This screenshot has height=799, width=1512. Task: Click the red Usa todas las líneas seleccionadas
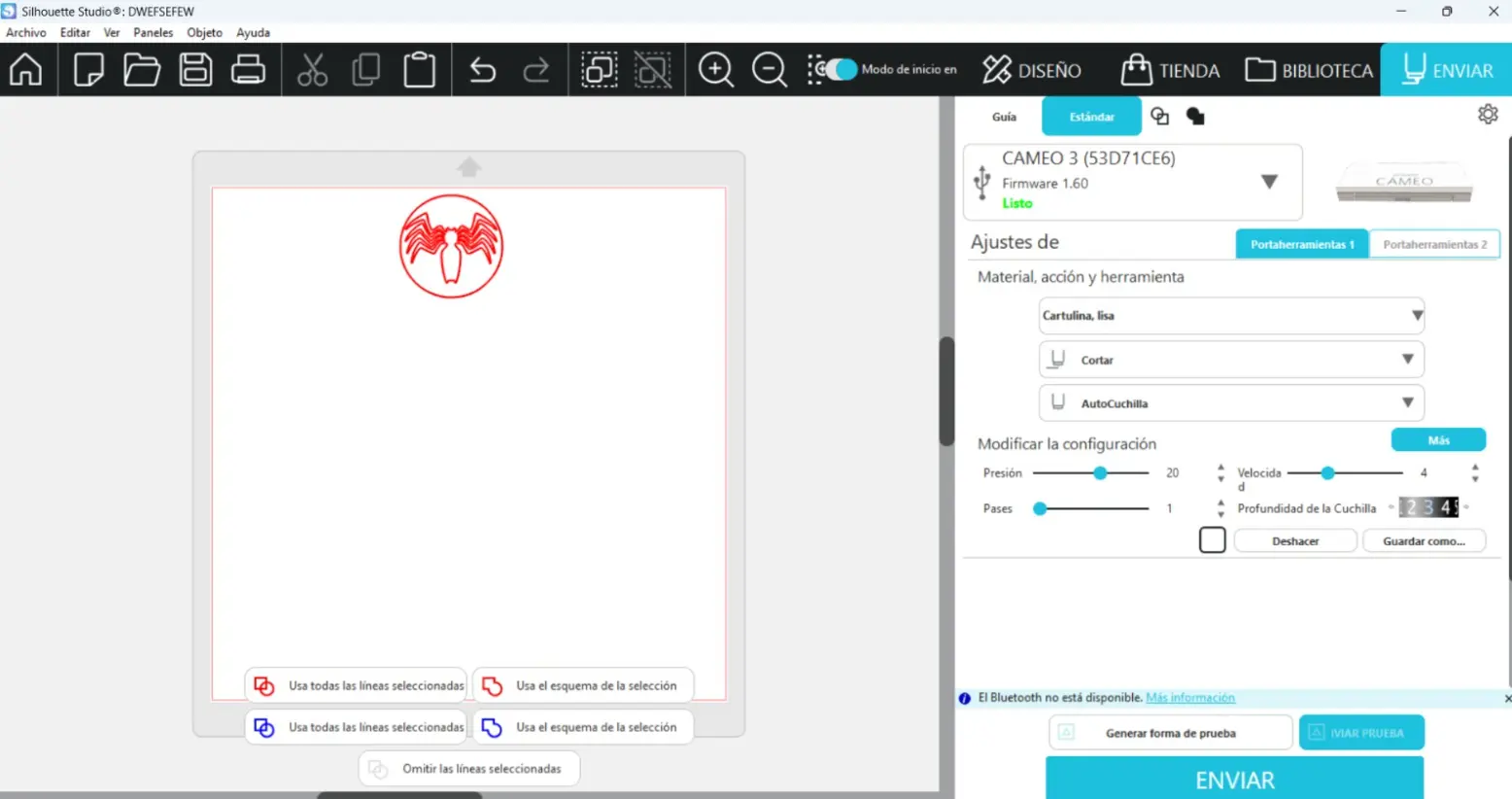357,685
